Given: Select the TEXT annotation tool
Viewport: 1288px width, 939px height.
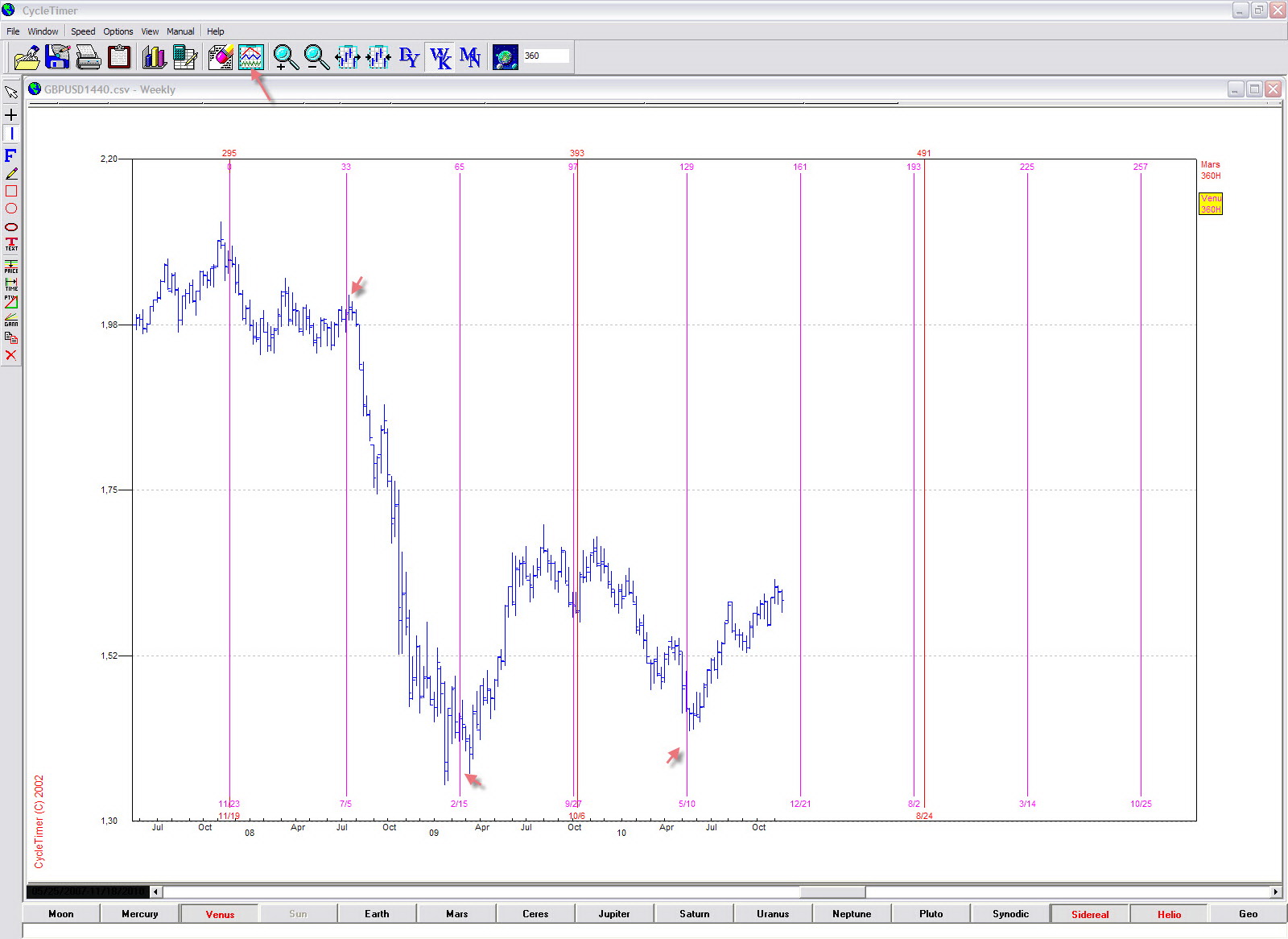Looking at the screenshot, I should point(11,244).
